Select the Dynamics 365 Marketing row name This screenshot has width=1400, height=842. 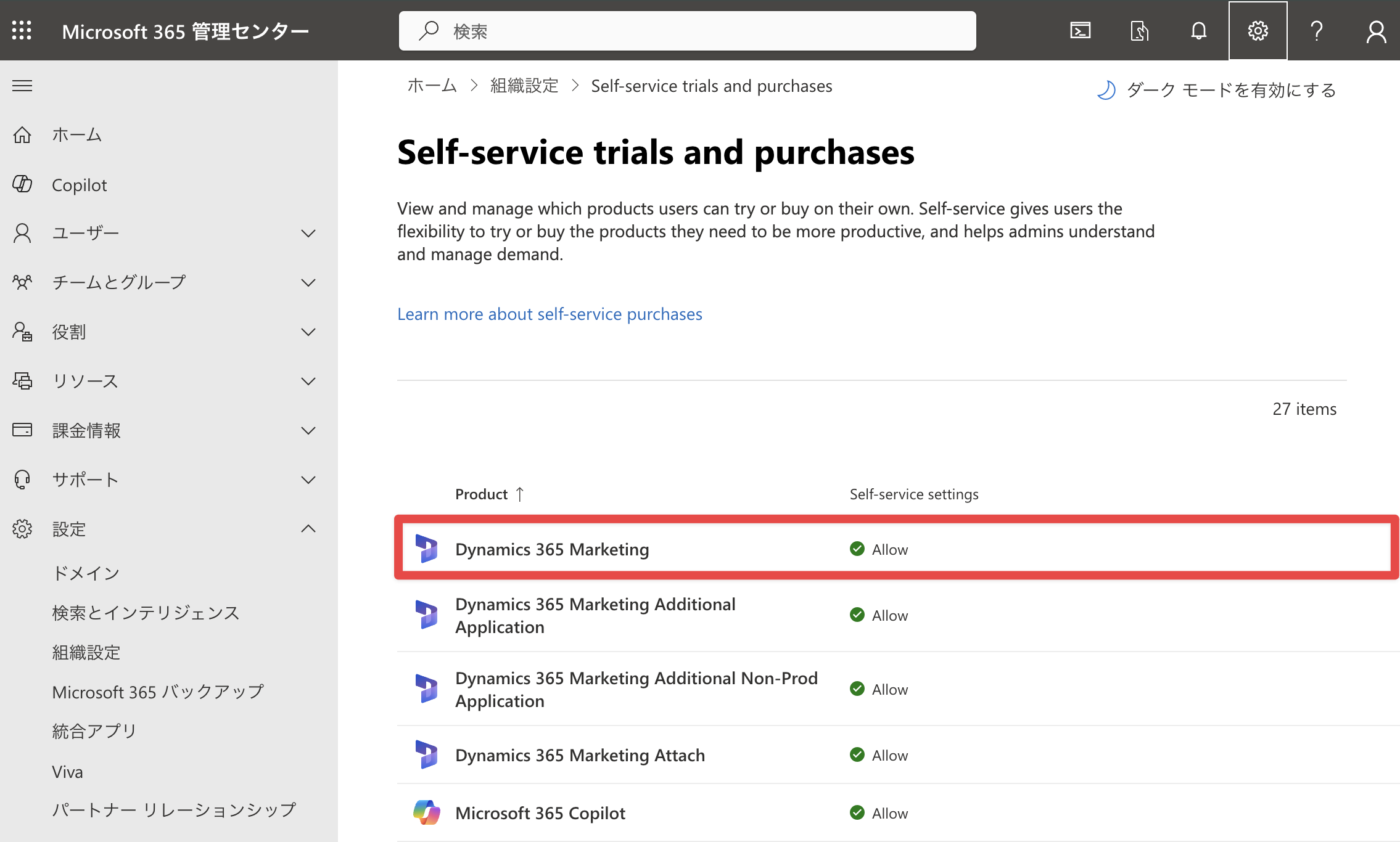552,549
